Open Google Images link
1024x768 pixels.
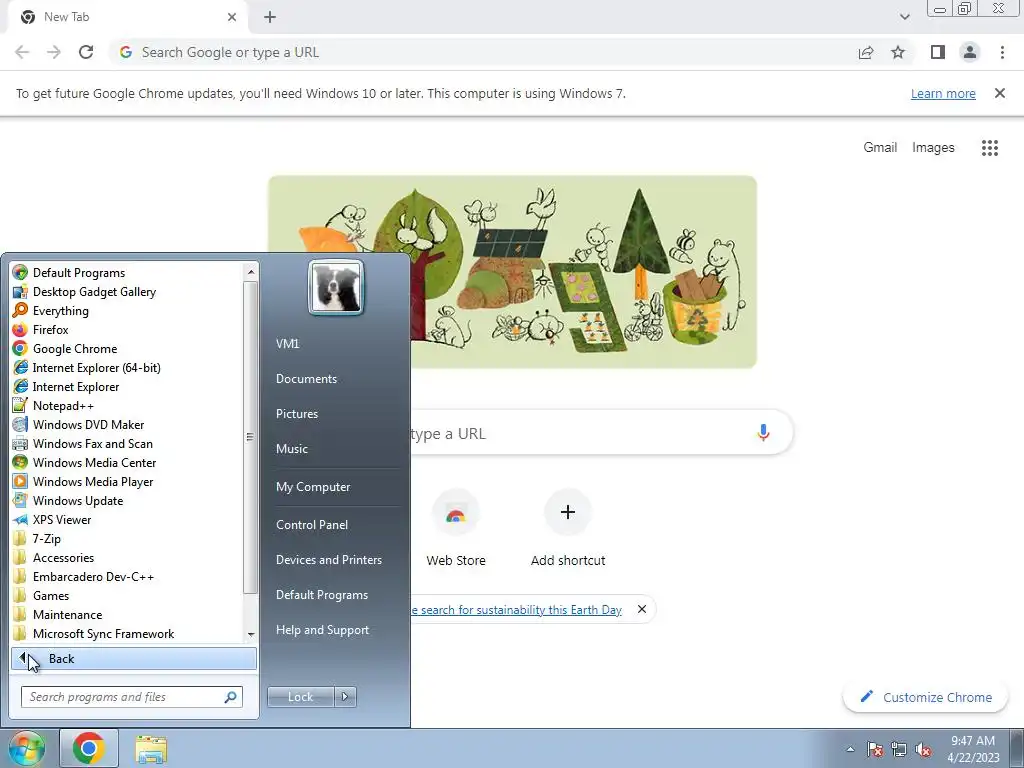933,148
